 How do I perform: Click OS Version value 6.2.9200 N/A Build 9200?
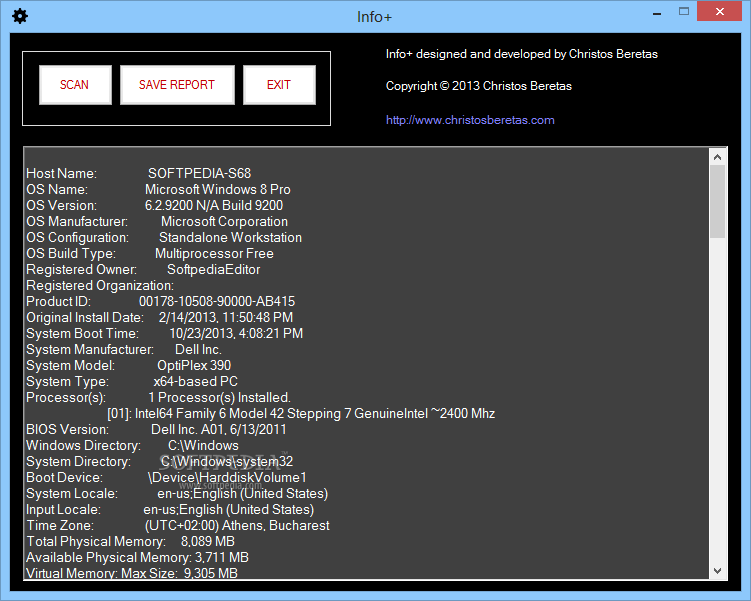214,205
